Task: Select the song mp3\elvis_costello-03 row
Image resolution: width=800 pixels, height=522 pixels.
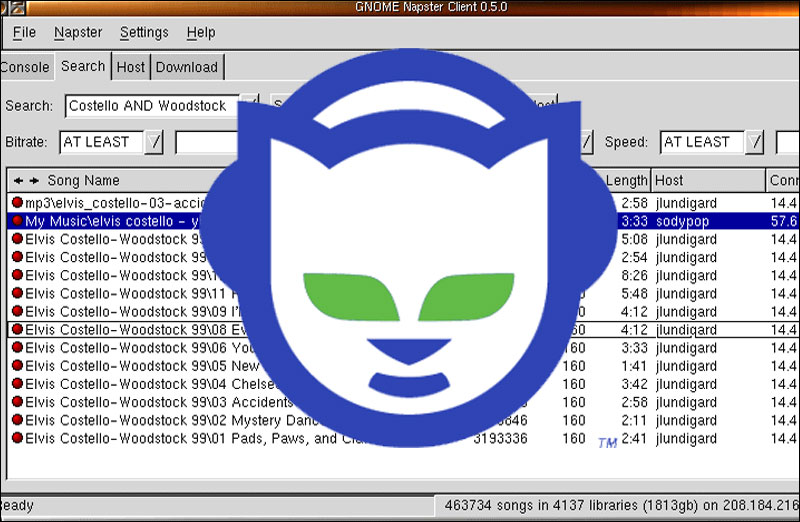Action: tap(404, 203)
